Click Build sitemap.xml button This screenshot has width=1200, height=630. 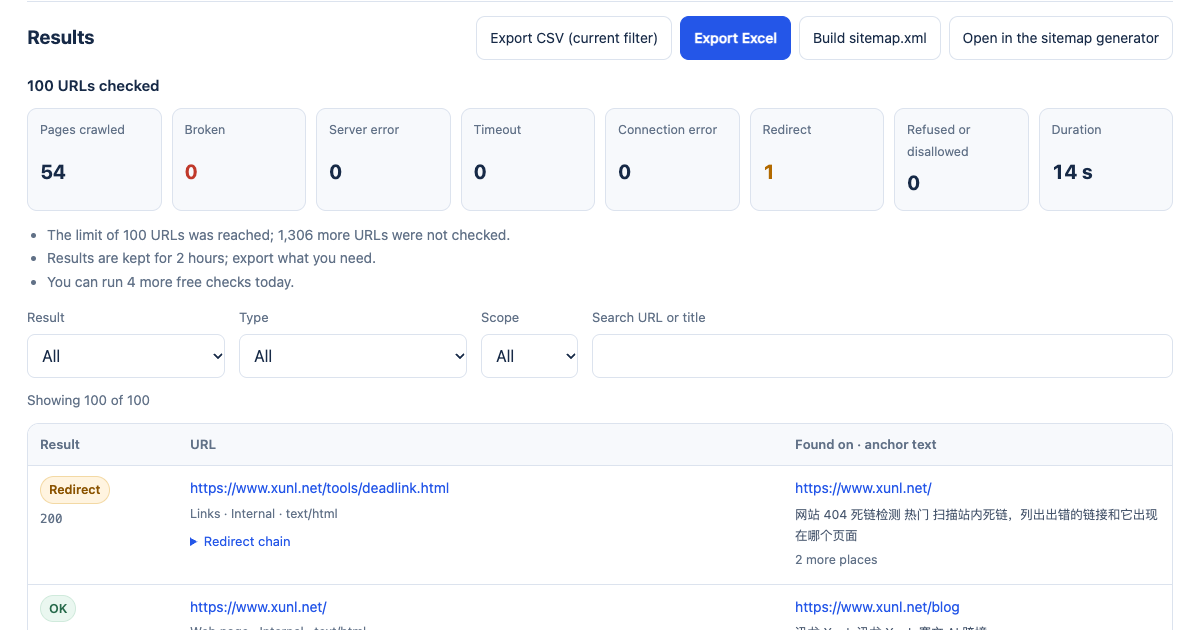(x=870, y=38)
